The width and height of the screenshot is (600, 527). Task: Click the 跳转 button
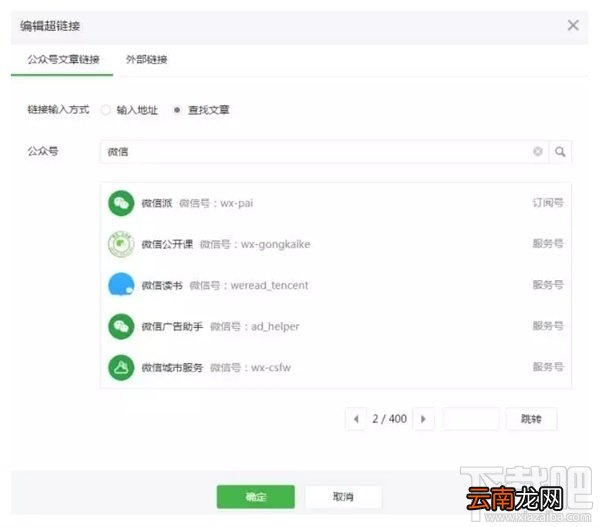pyautogui.click(x=532, y=419)
